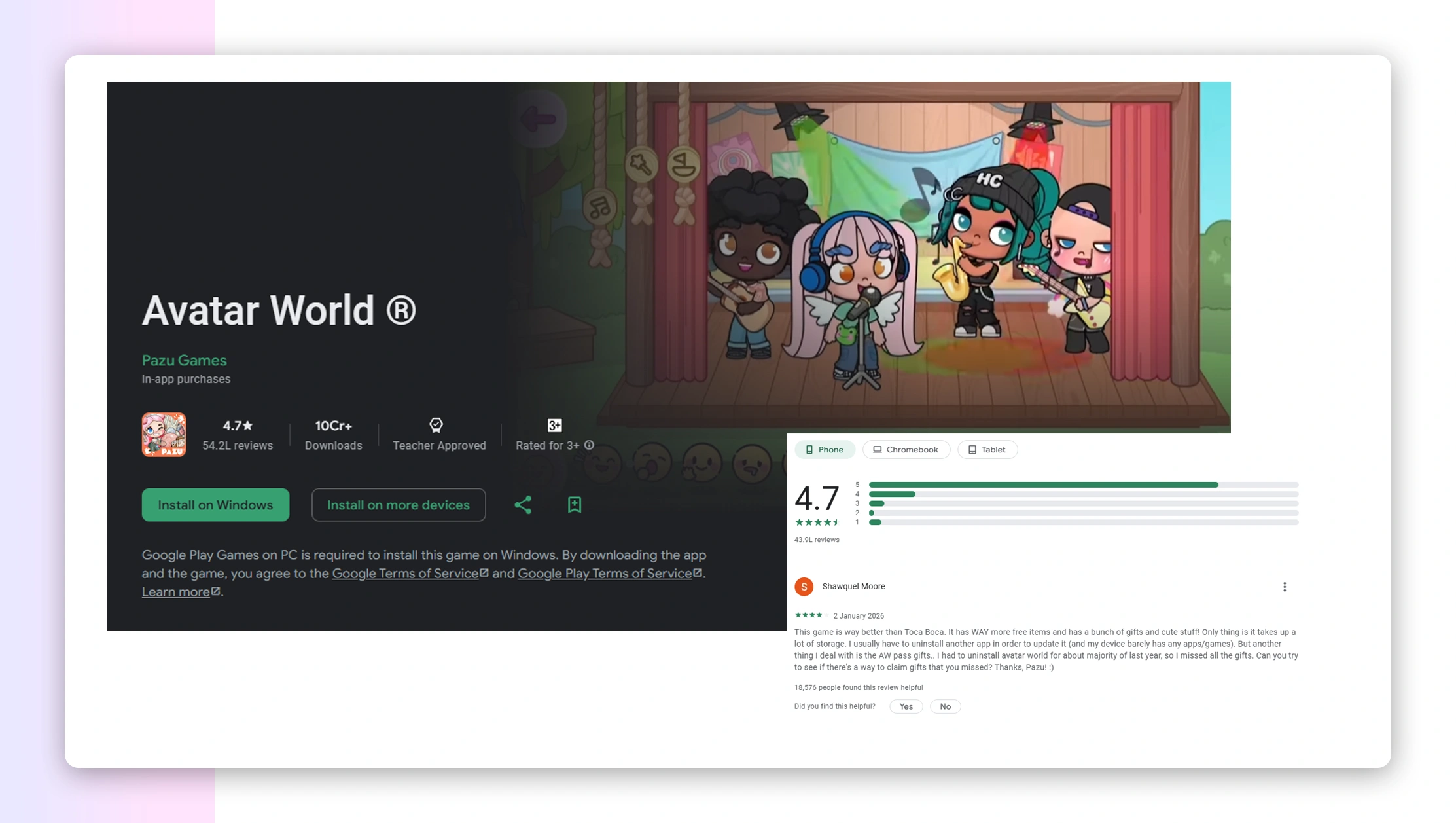Click Shawquel Moore's avatar icon
This screenshot has height=823, width=1456.
[x=804, y=587]
